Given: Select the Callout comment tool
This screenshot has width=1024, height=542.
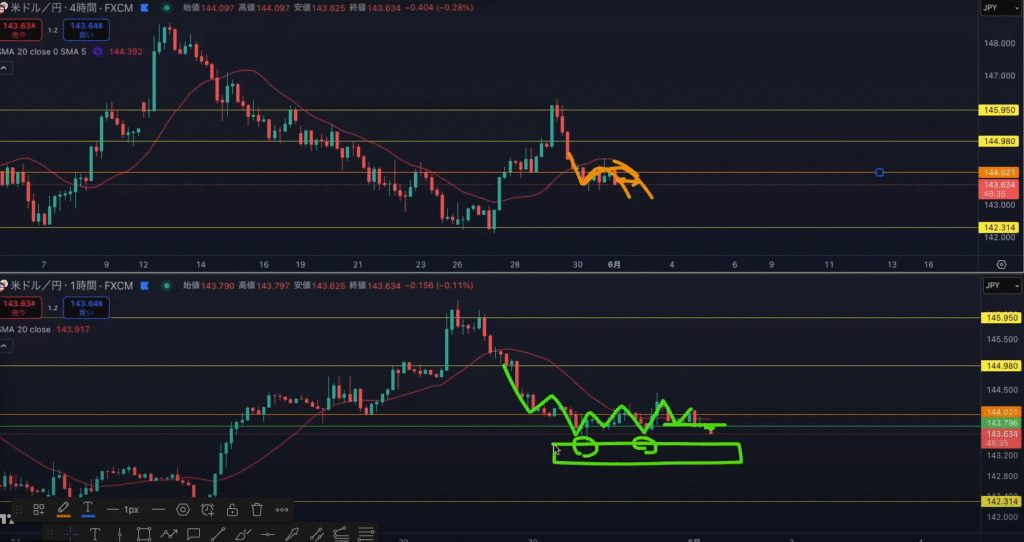Looking at the screenshot, I should (193, 534).
